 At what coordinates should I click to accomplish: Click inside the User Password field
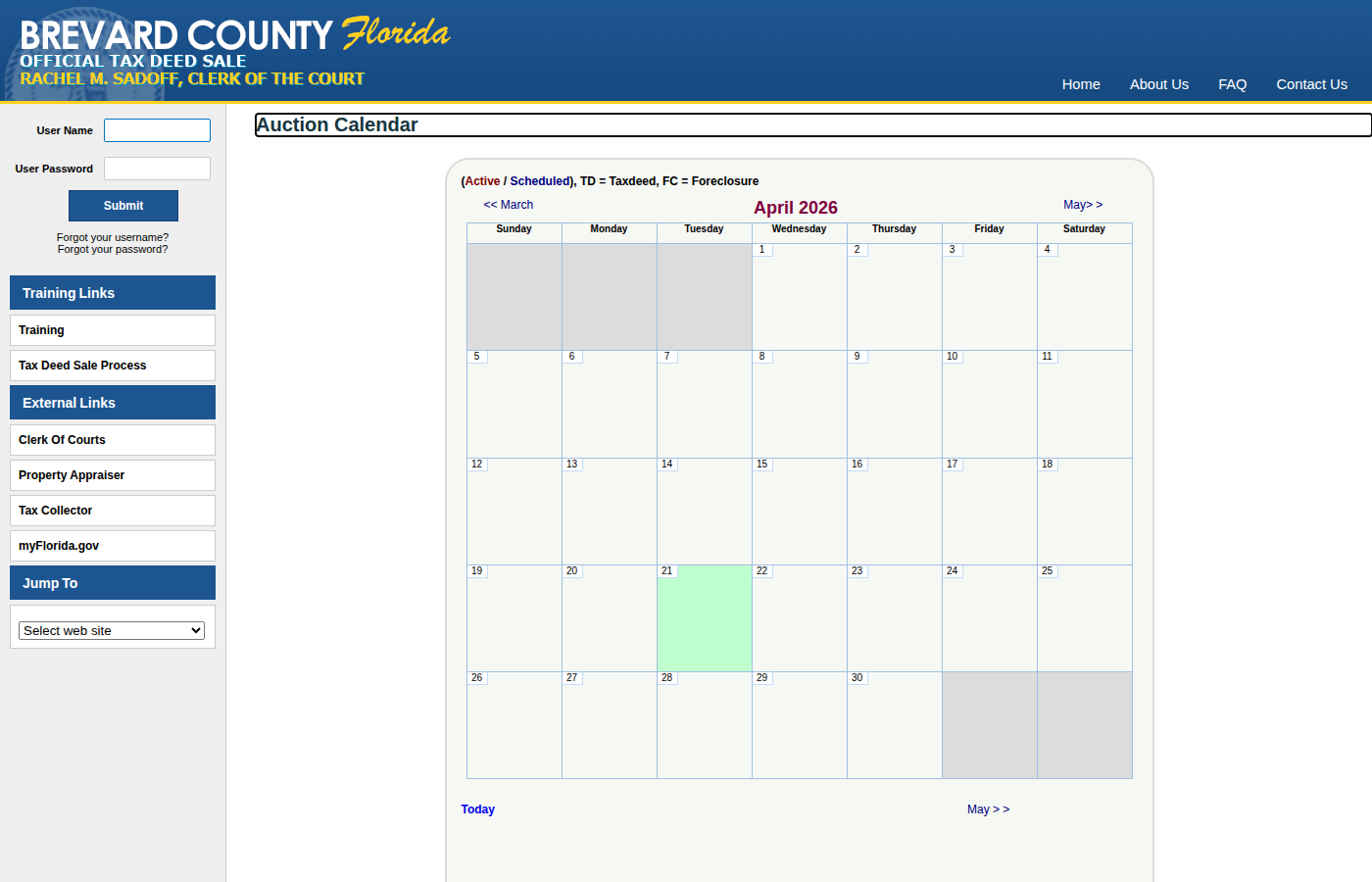(157, 168)
